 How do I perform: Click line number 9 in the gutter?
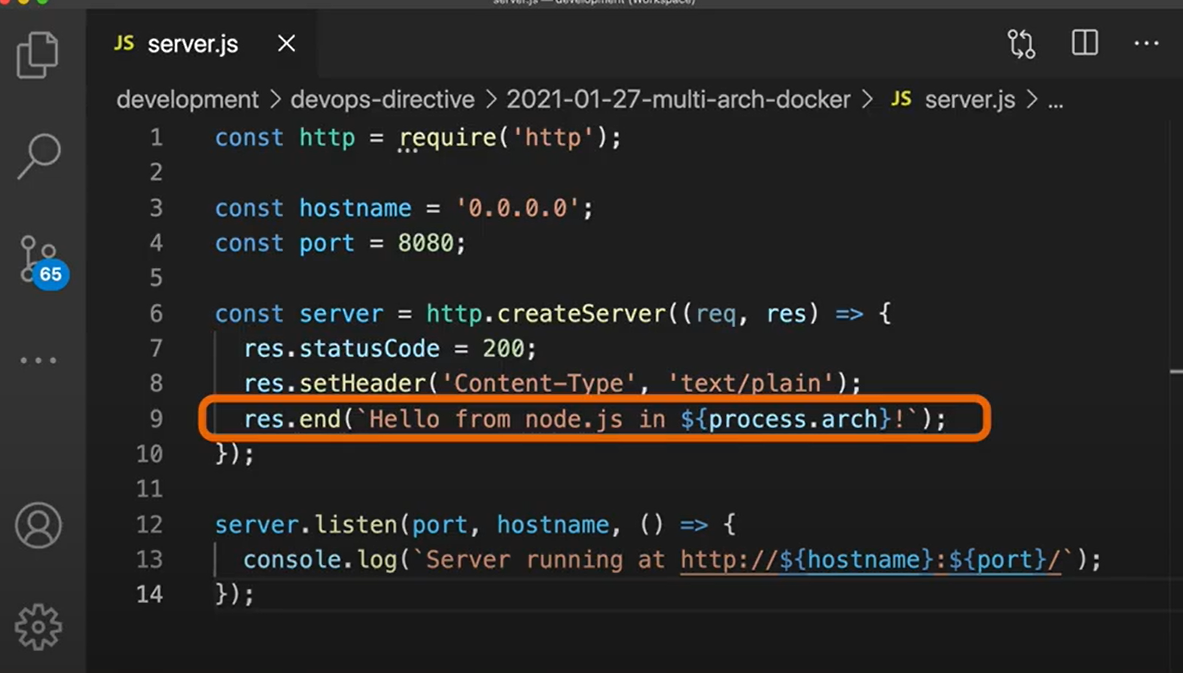coord(155,419)
